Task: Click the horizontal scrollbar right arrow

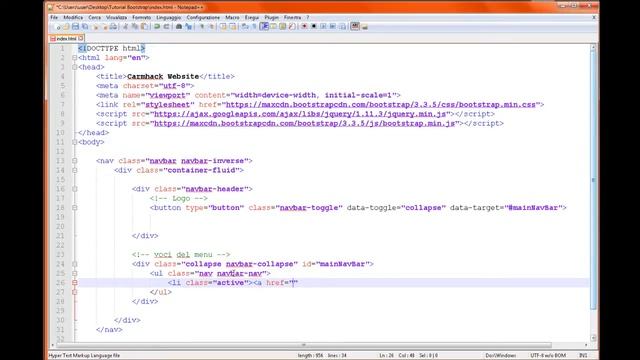Action: [x=586, y=345]
